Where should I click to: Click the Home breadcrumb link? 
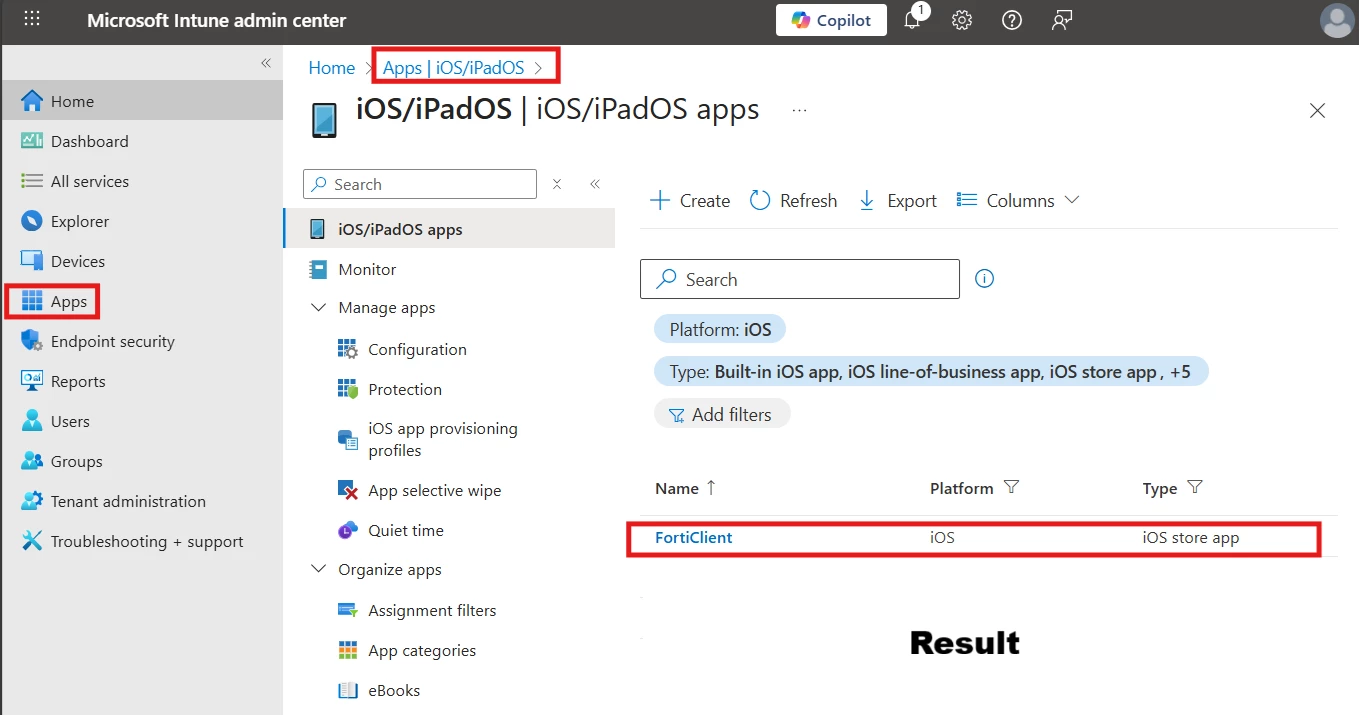(332, 68)
